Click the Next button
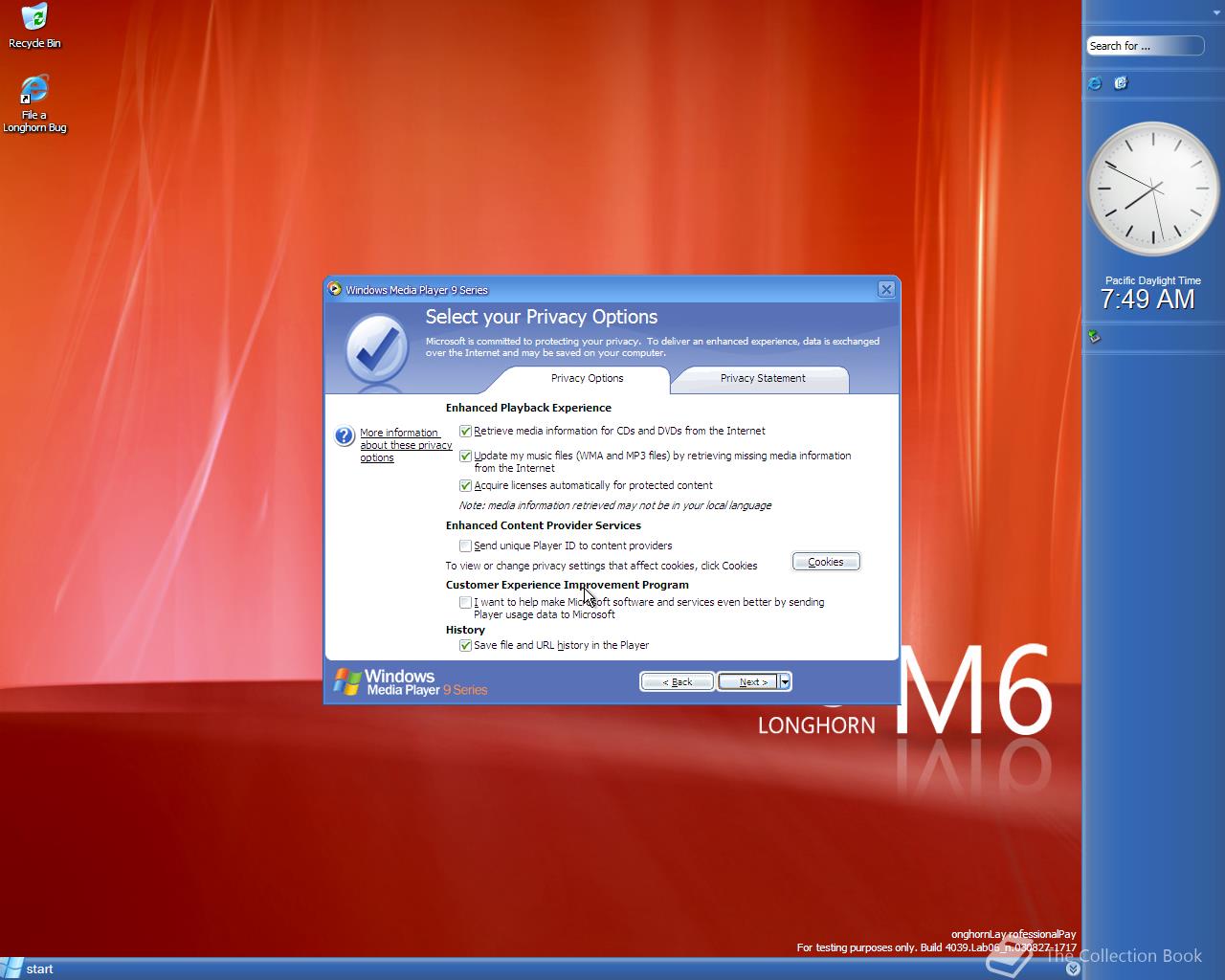1225x980 pixels. pos(748,681)
